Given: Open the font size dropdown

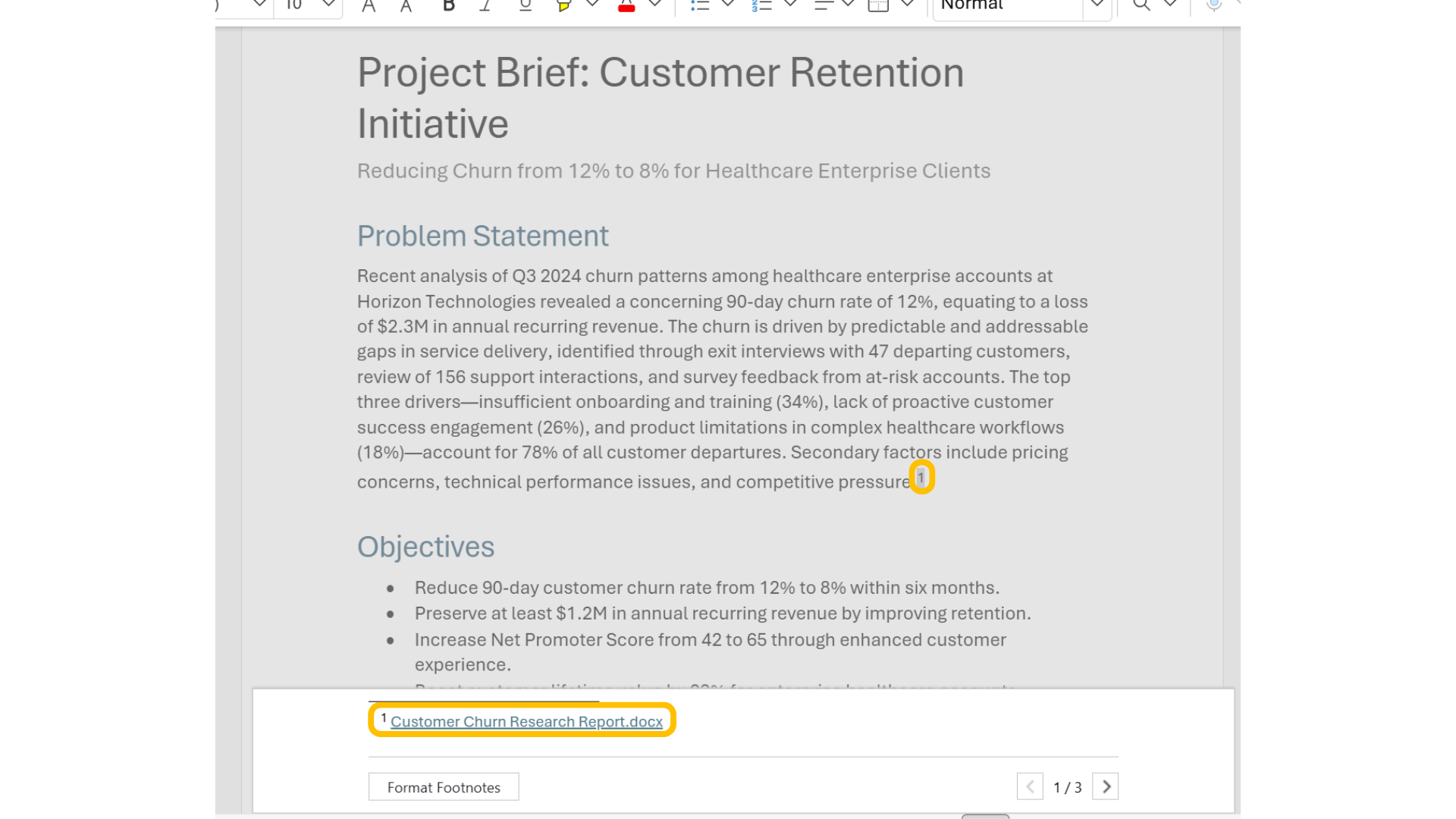Looking at the screenshot, I should [328, 5].
